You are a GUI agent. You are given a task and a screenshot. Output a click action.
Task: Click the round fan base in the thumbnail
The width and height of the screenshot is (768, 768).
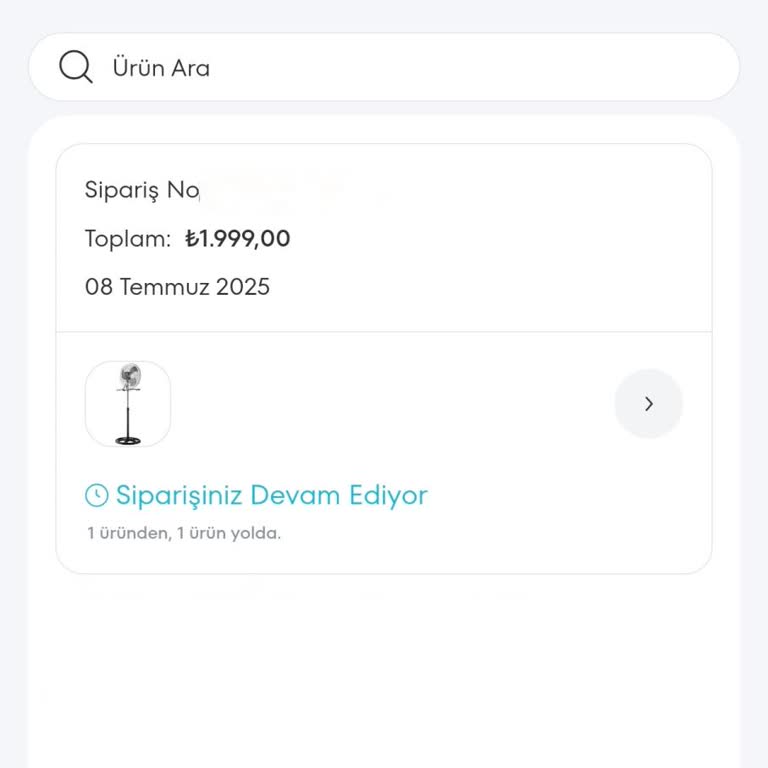point(128,439)
